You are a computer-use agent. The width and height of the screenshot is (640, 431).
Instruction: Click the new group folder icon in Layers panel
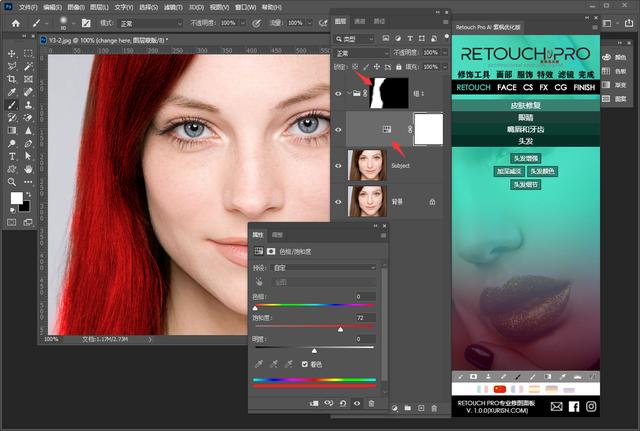coord(407,408)
